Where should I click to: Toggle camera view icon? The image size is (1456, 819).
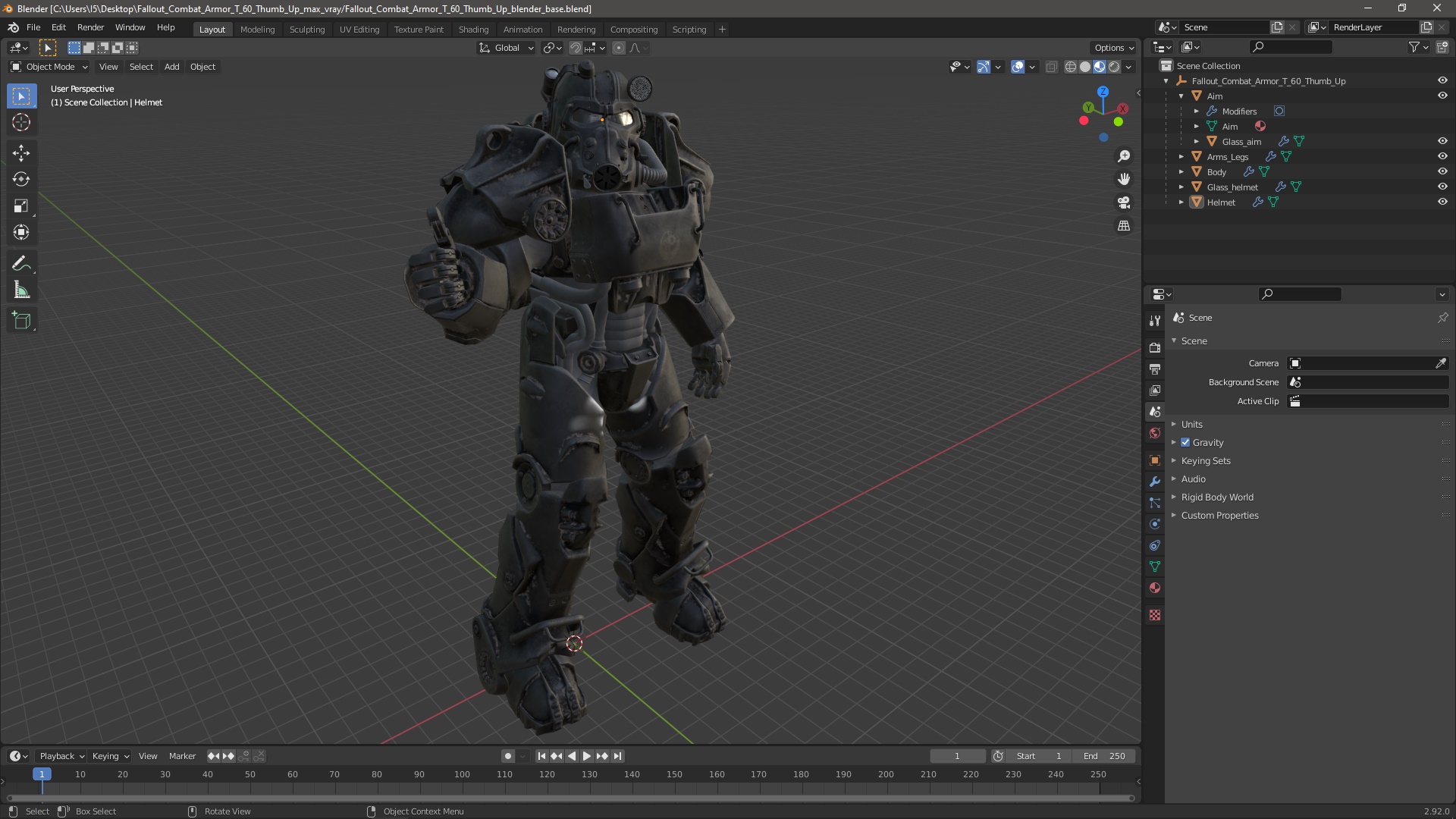coord(1124,202)
